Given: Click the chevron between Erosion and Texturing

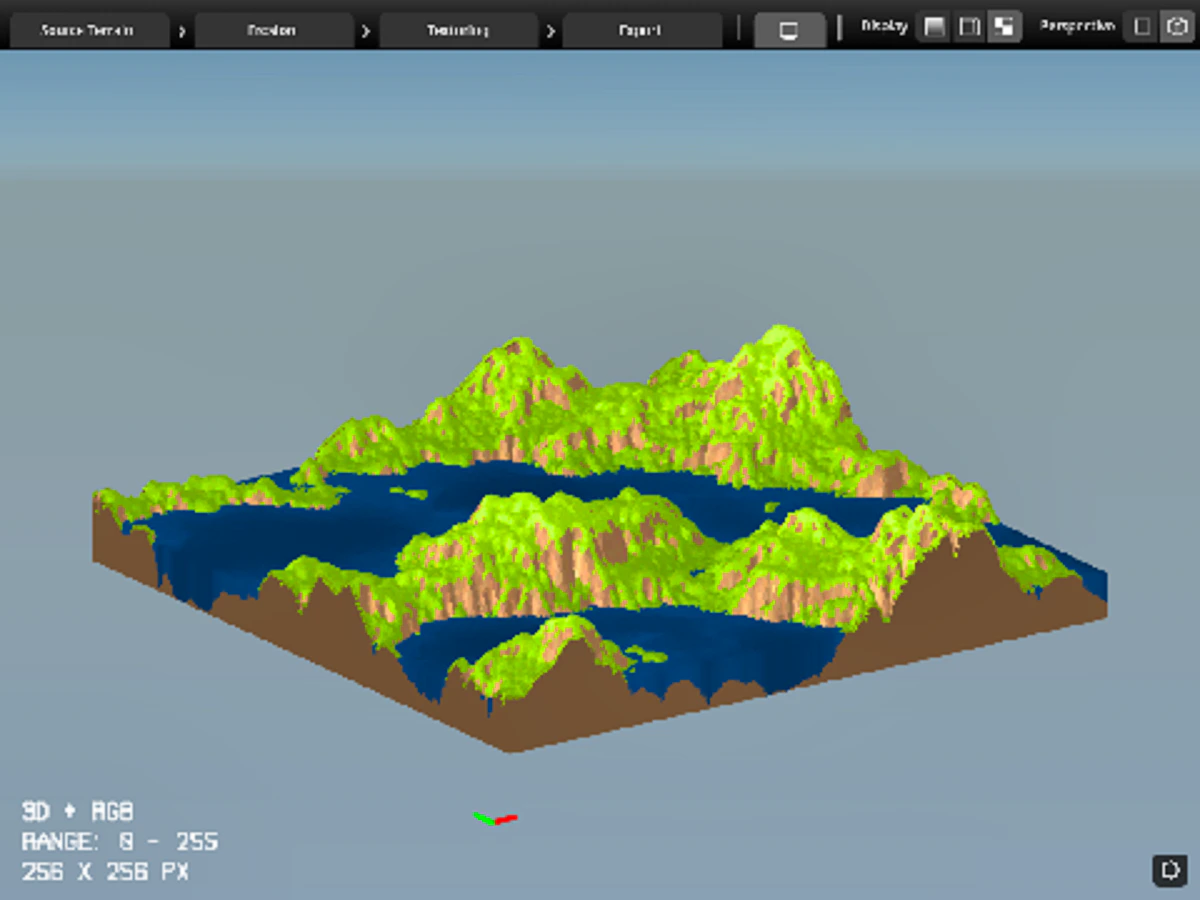Looking at the screenshot, I should [x=366, y=31].
